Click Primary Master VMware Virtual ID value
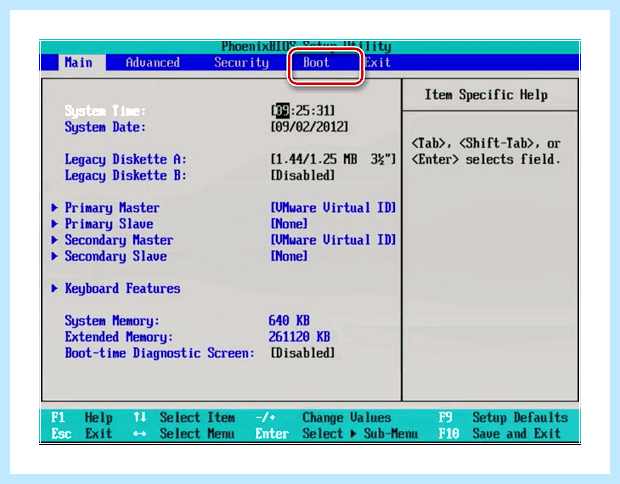 pyautogui.click(x=333, y=208)
